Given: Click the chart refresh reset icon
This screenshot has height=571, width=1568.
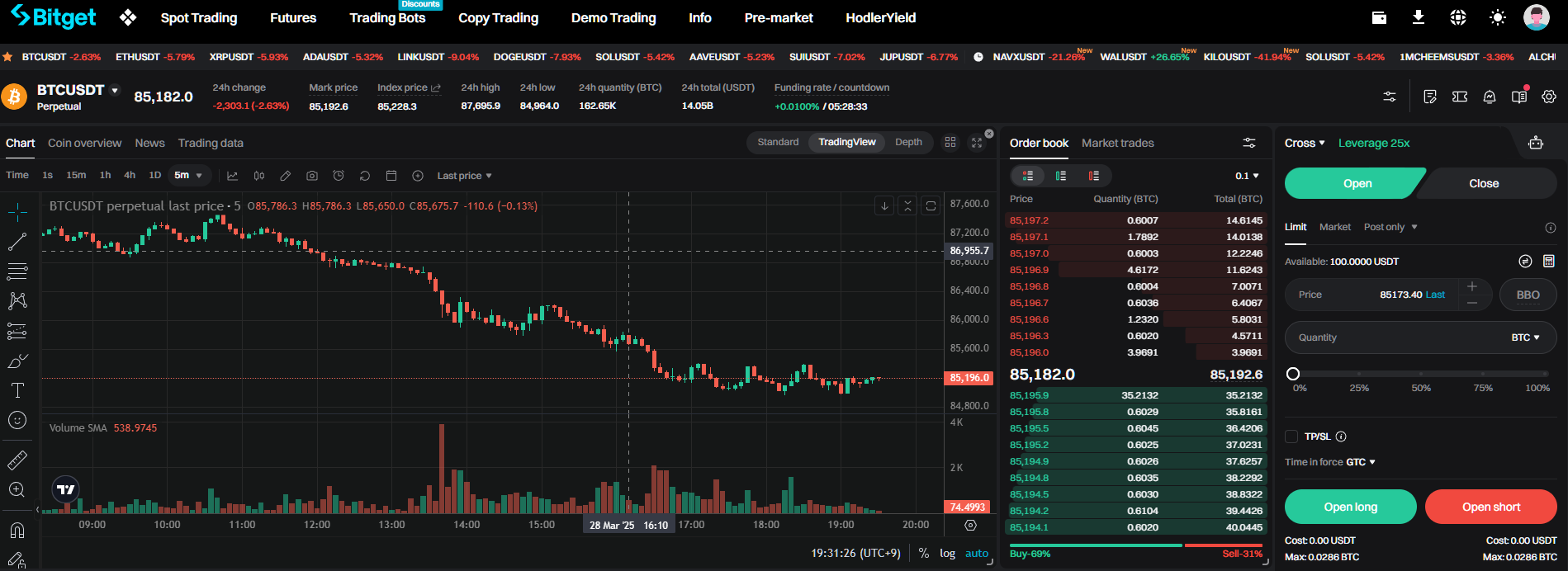Looking at the screenshot, I should 365,176.
